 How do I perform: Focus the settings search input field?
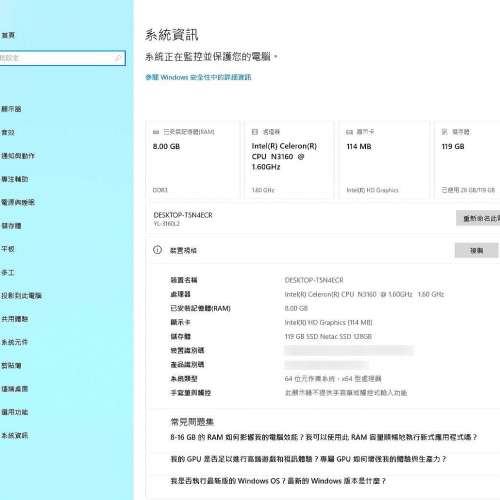point(62,58)
